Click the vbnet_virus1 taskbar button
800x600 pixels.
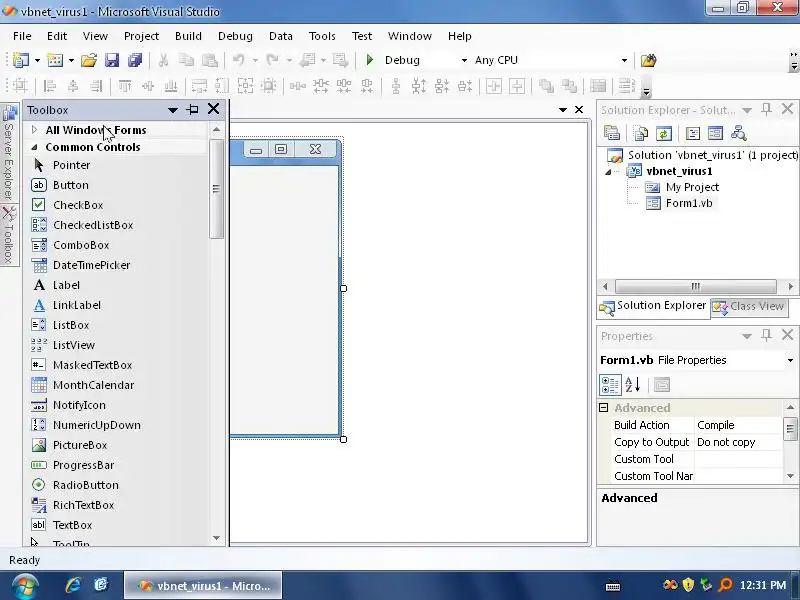coord(203,586)
